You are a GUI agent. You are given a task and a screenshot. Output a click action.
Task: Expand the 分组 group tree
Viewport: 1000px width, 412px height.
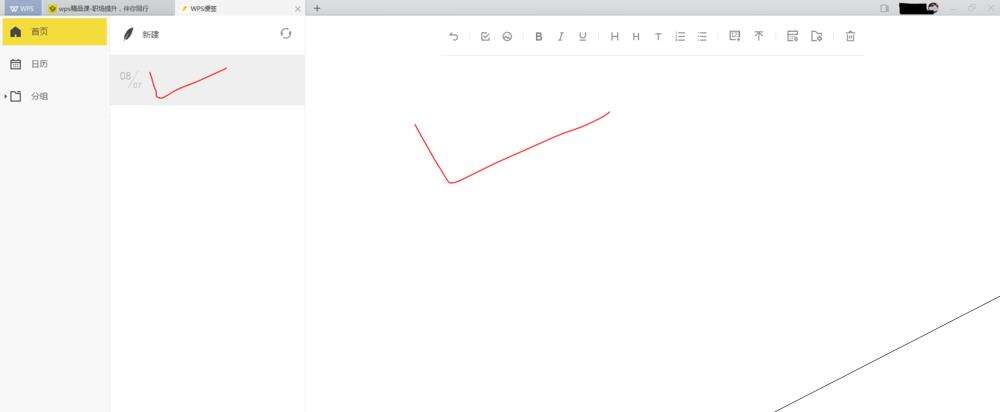(x=6, y=96)
